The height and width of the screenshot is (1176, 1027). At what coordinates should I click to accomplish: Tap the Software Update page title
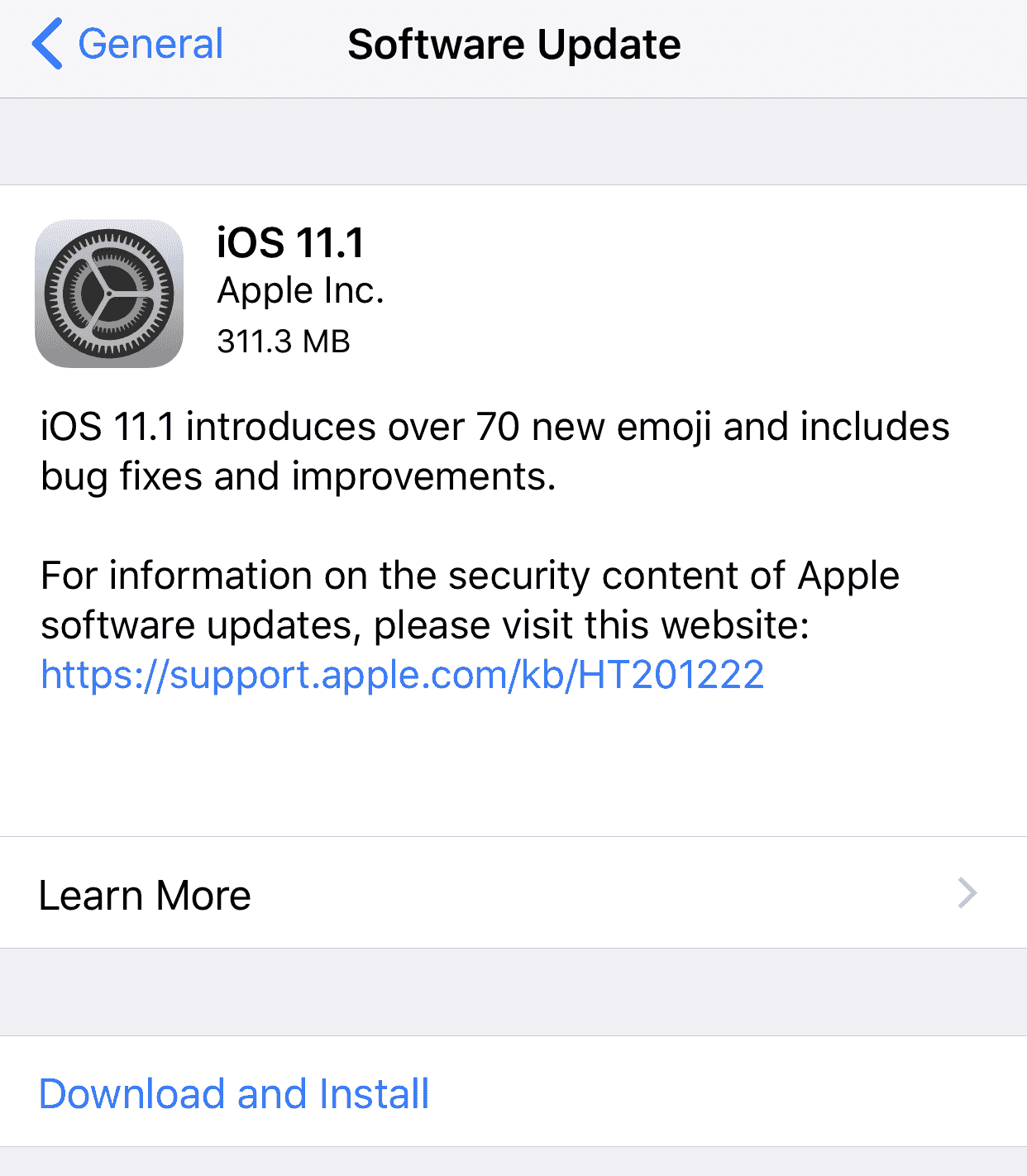tap(513, 45)
